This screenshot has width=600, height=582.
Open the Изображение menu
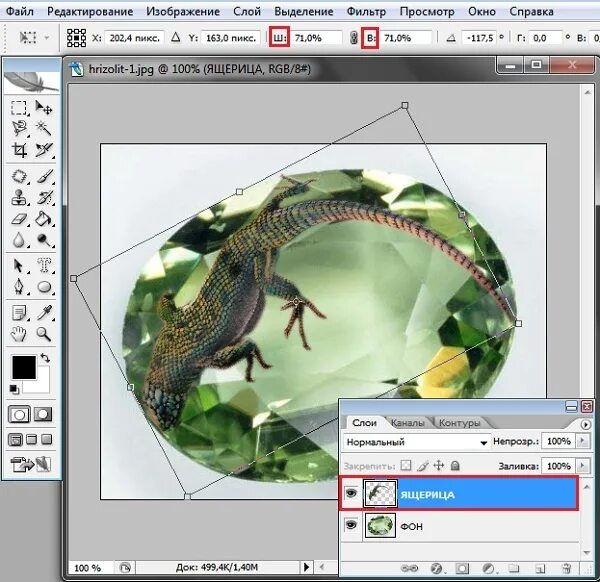[183, 11]
